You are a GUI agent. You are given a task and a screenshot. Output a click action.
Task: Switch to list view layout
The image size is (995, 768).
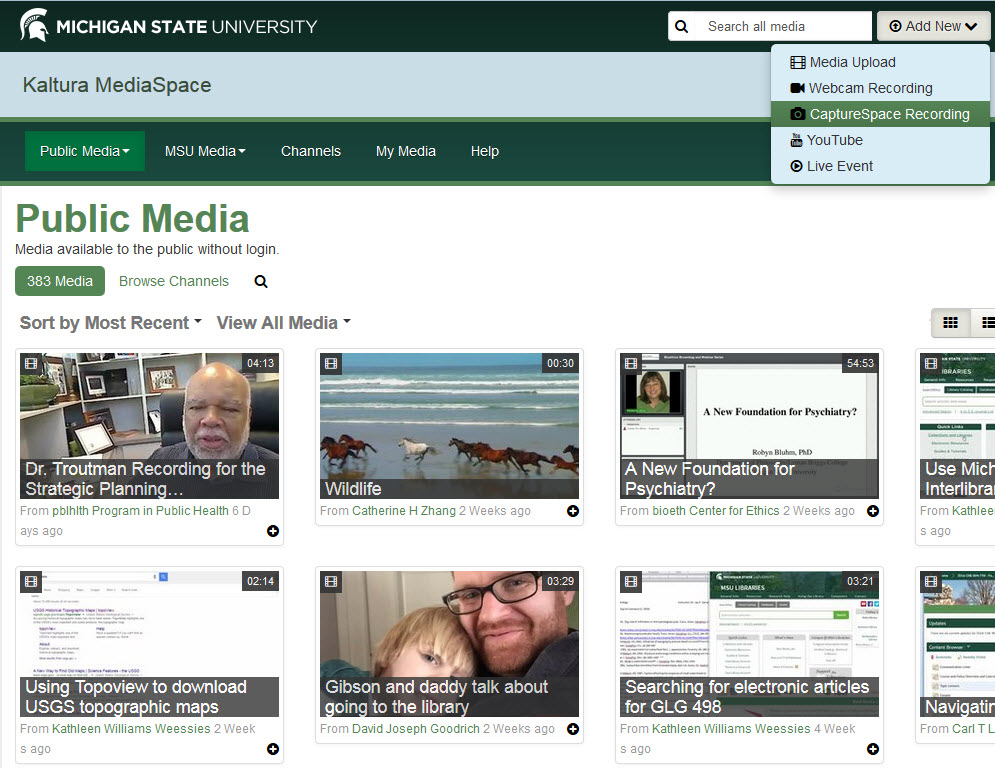tap(985, 322)
